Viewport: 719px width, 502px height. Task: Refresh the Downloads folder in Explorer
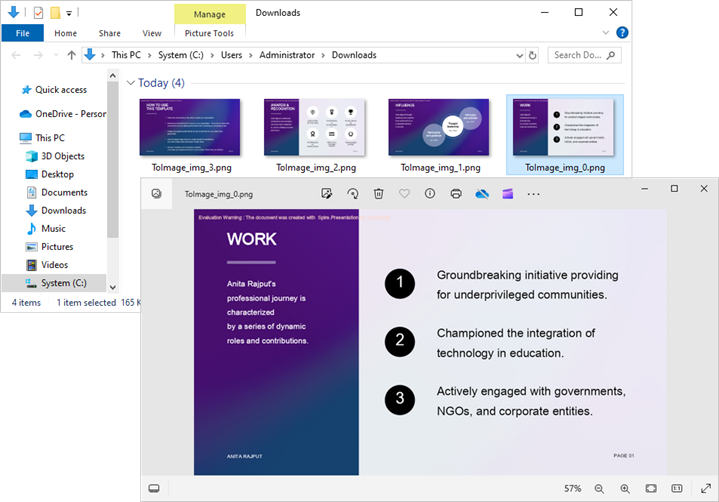tap(532, 55)
